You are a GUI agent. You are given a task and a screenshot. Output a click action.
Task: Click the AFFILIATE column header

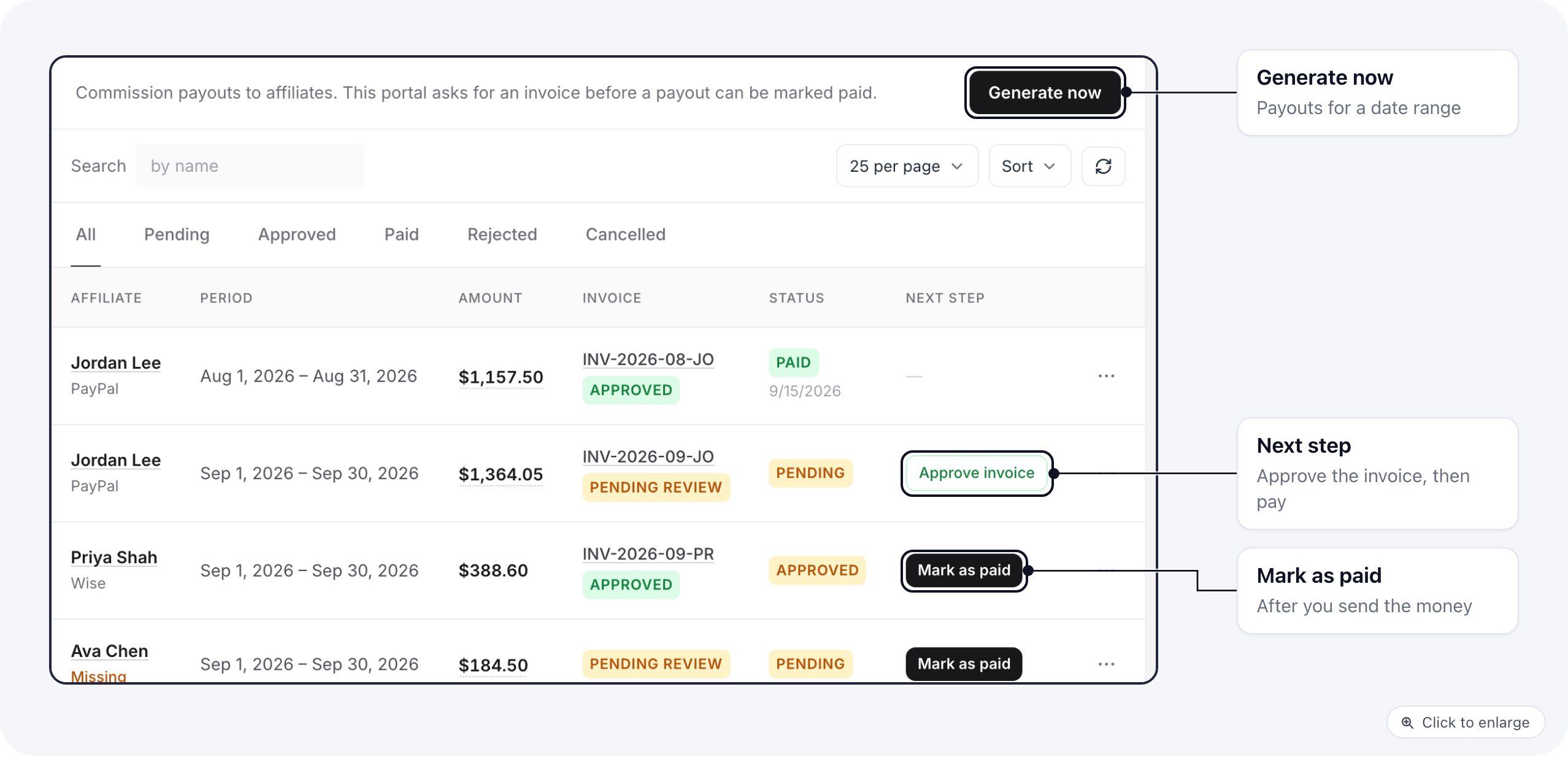point(106,298)
